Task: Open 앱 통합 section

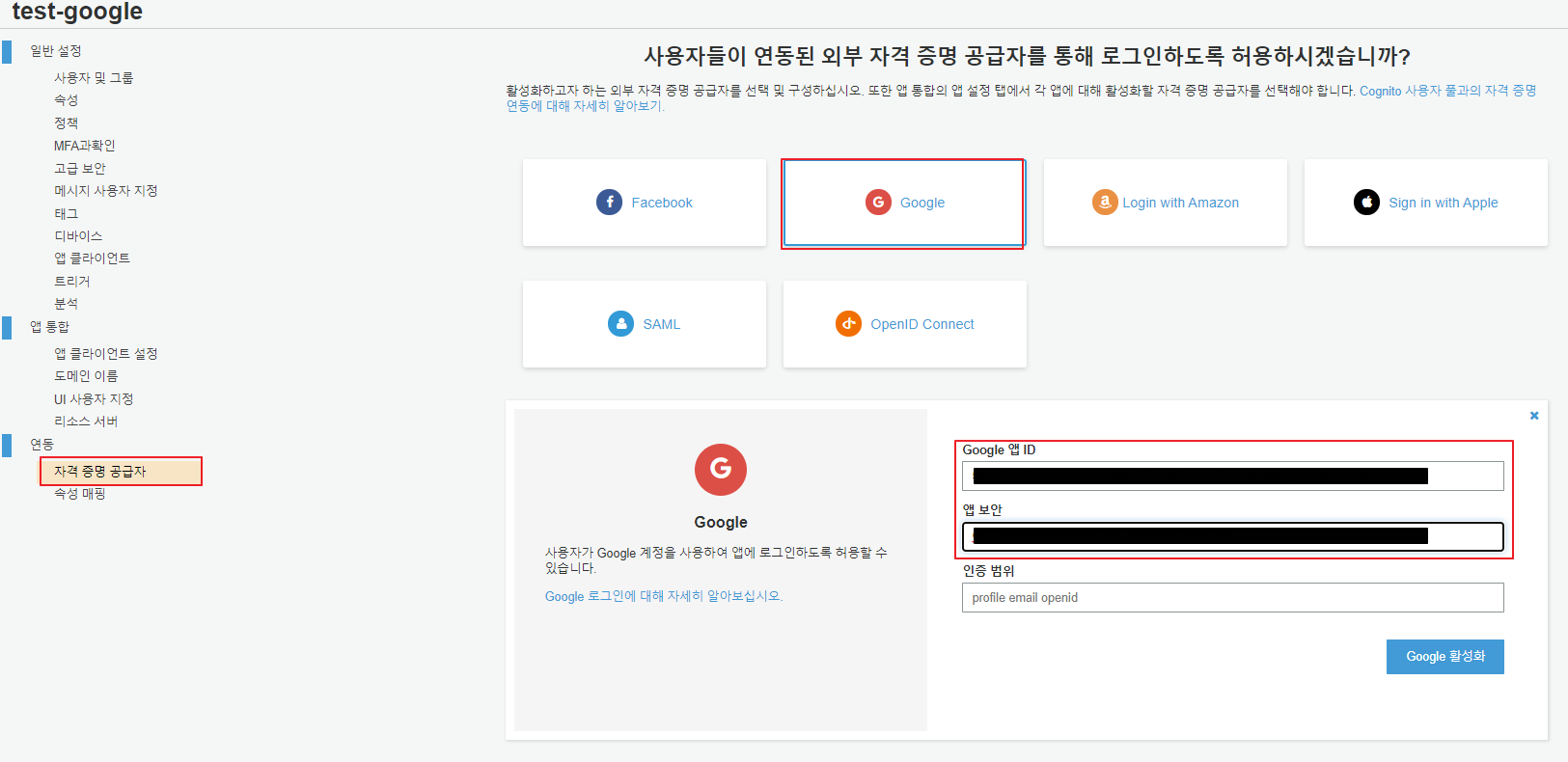Action: [50, 327]
